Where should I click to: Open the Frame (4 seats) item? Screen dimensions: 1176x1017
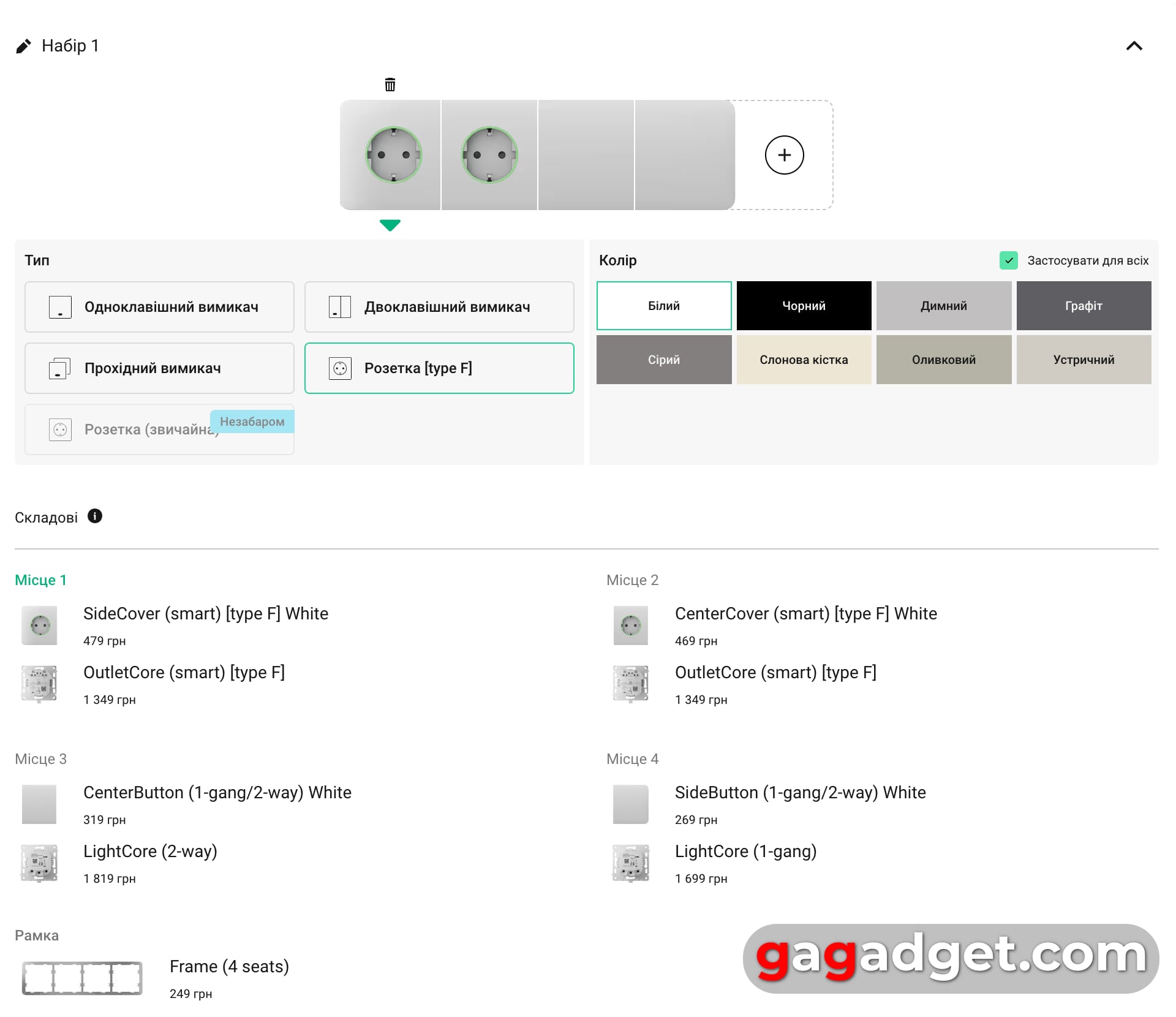(229, 966)
